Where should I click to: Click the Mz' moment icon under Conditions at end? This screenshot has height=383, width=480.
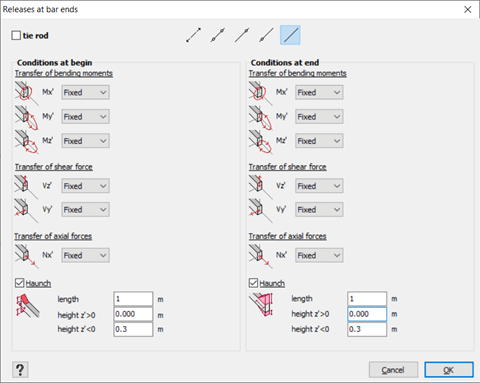(x=260, y=141)
